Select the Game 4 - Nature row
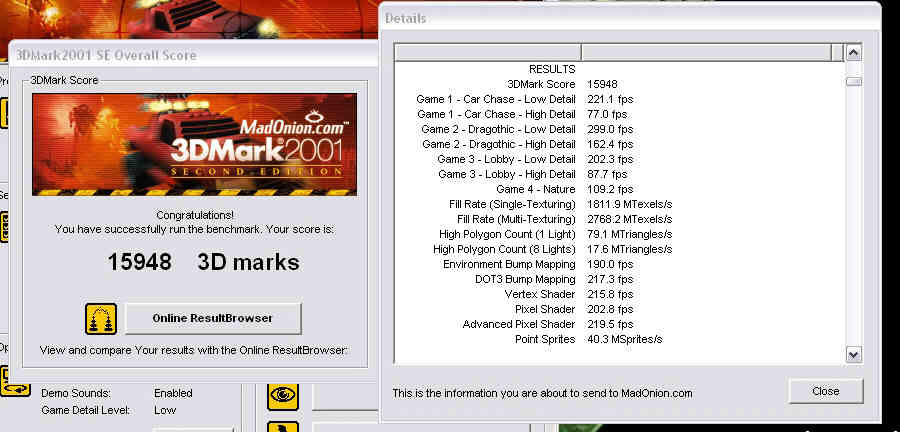 point(619,189)
